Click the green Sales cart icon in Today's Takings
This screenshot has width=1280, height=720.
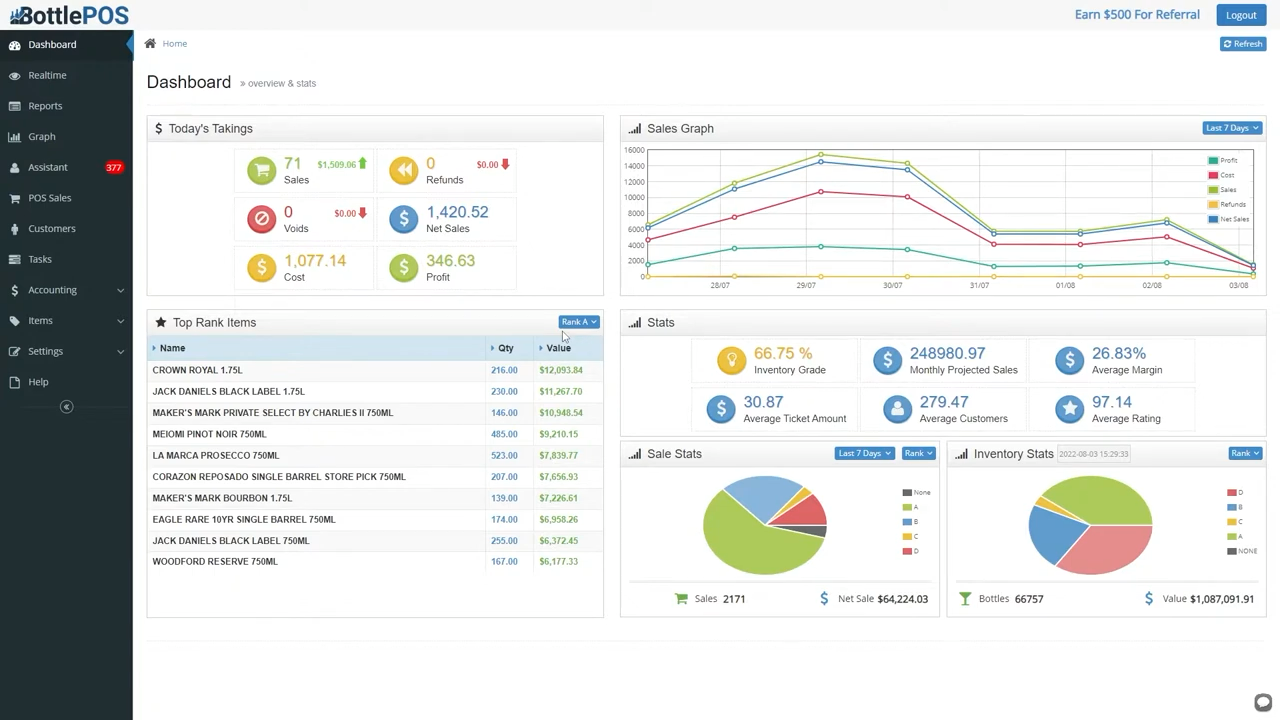[x=261, y=170]
